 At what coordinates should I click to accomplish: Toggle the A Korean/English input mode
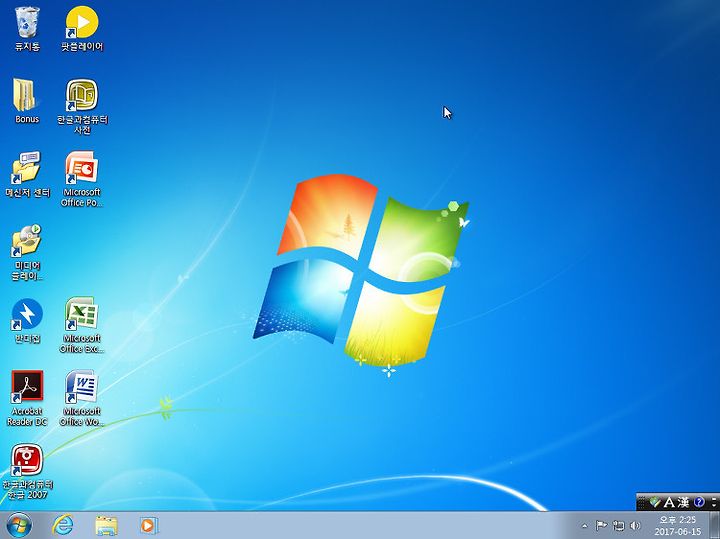click(x=669, y=502)
